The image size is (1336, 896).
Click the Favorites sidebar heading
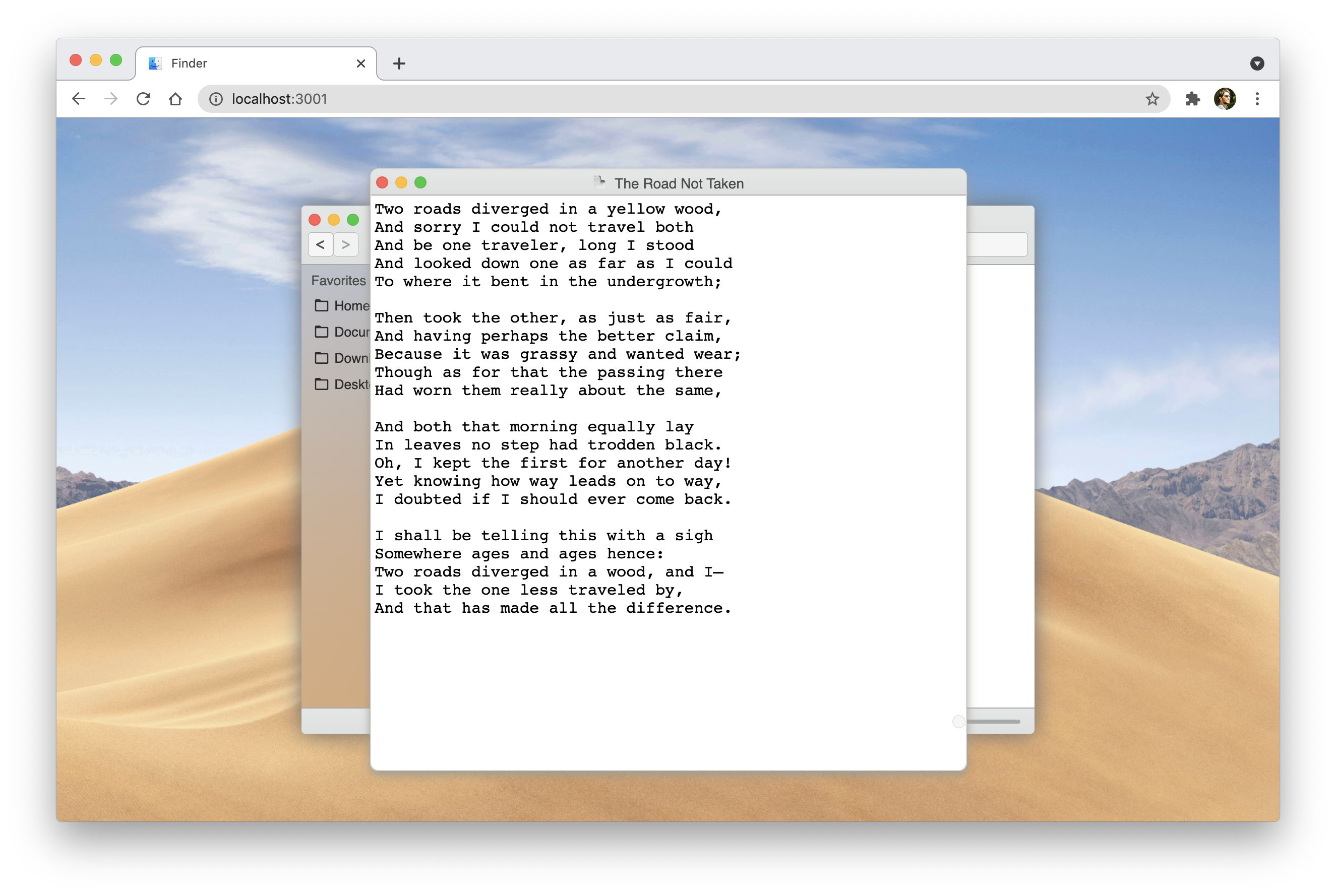click(338, 281)
